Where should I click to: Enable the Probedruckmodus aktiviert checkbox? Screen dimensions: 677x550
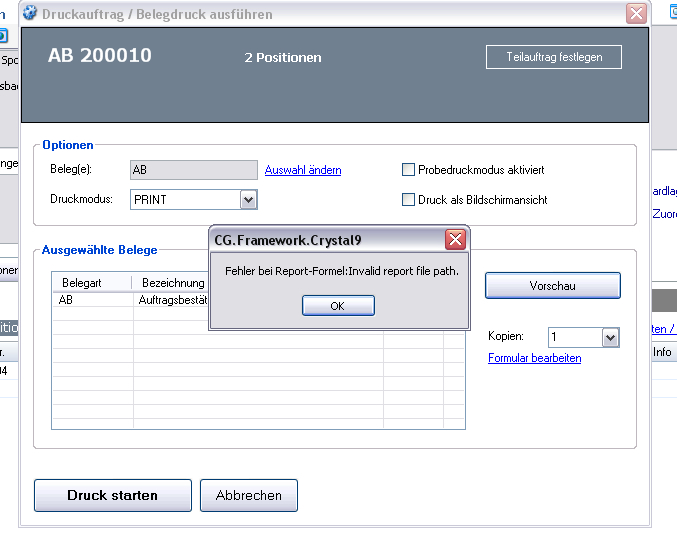click(x=408, y=170)
